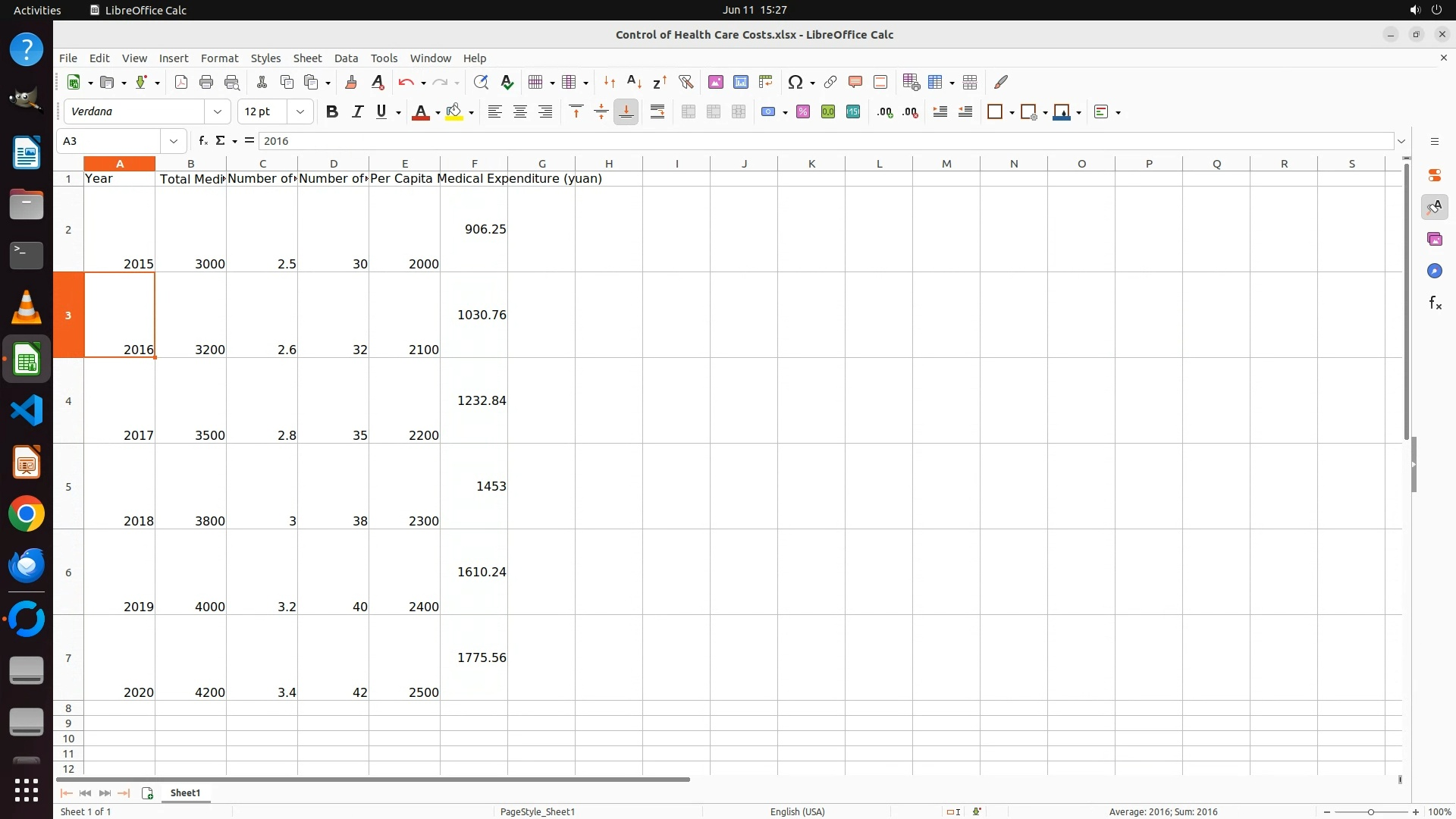Click the Print toolbar icon
This screenshot has height=819, width=1456.
(x=206, y=82)
